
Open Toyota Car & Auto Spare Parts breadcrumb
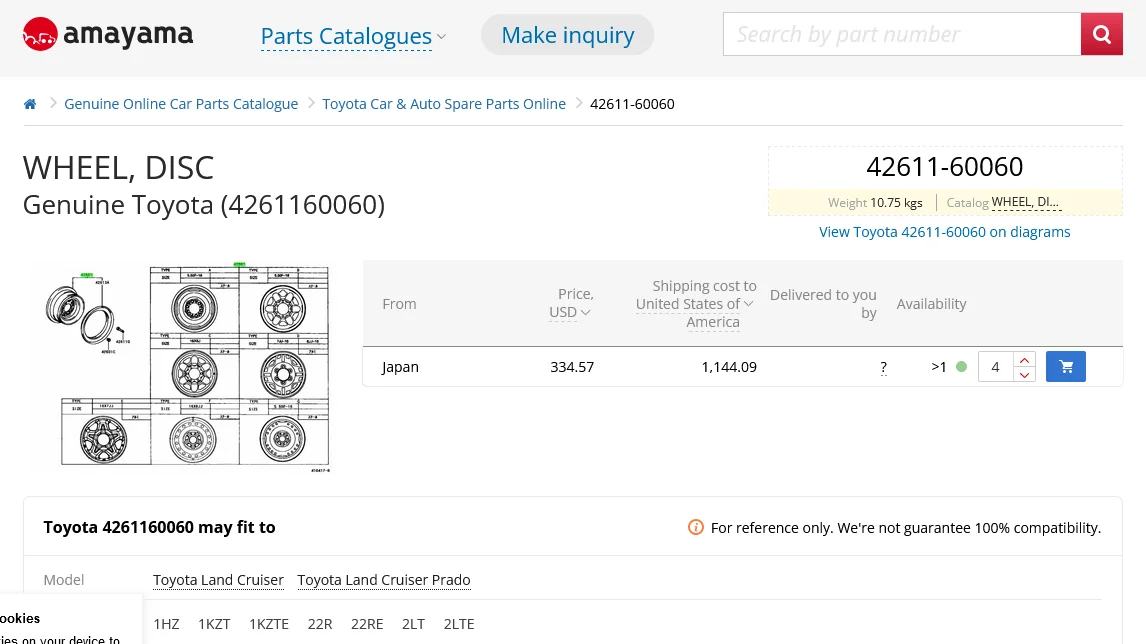click(x=444, y=104)
